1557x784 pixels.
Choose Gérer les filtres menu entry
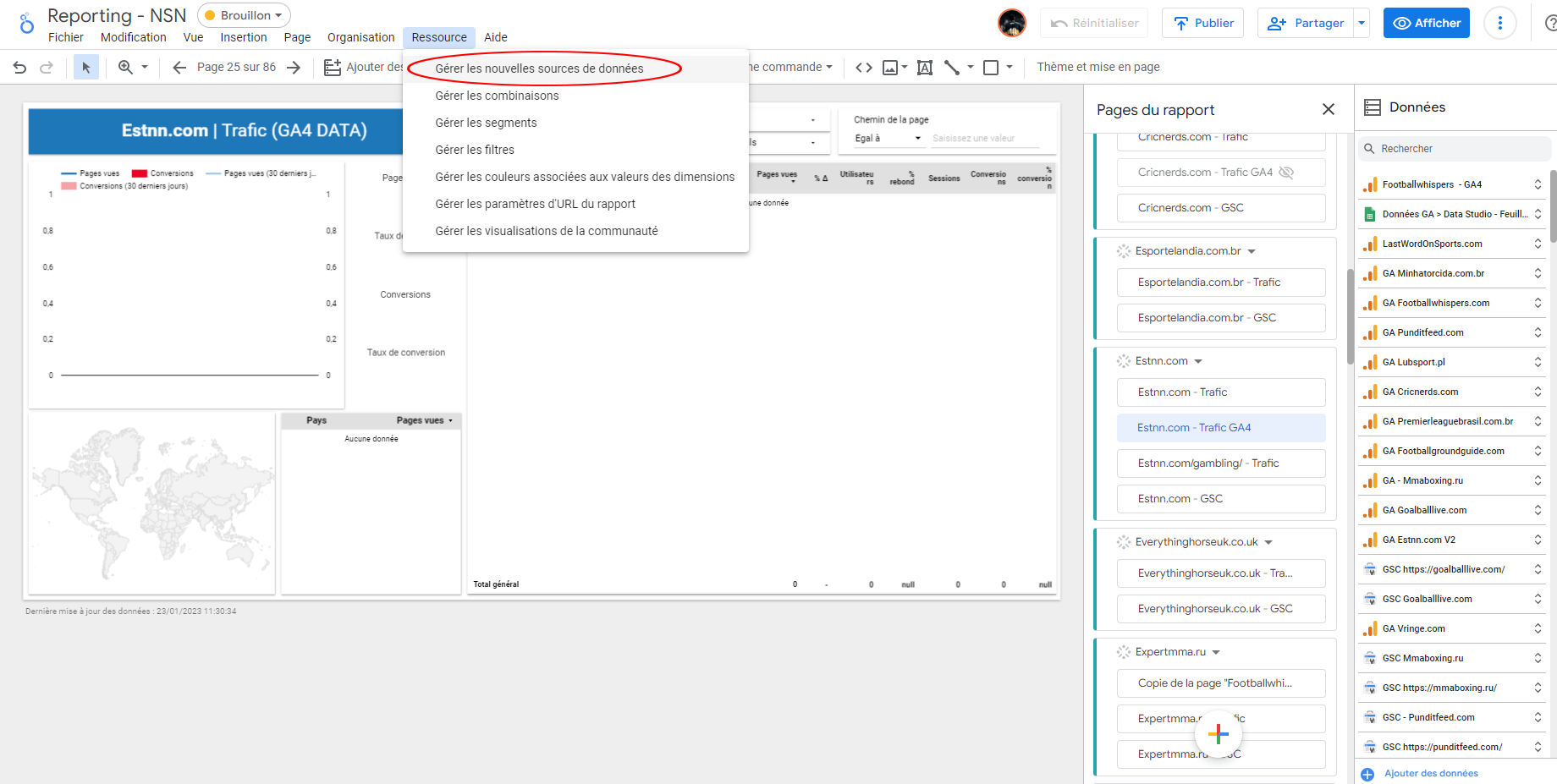pyautogui.click(x=475, y=150)
